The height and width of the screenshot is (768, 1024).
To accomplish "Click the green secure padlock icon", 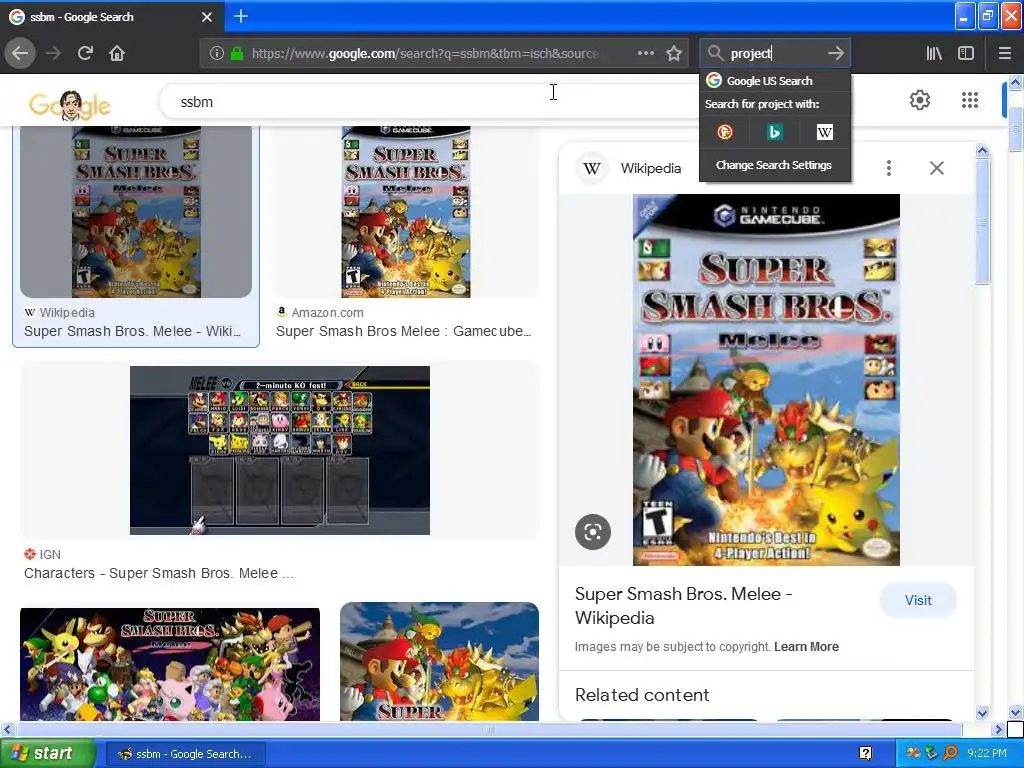I will 237,54.
